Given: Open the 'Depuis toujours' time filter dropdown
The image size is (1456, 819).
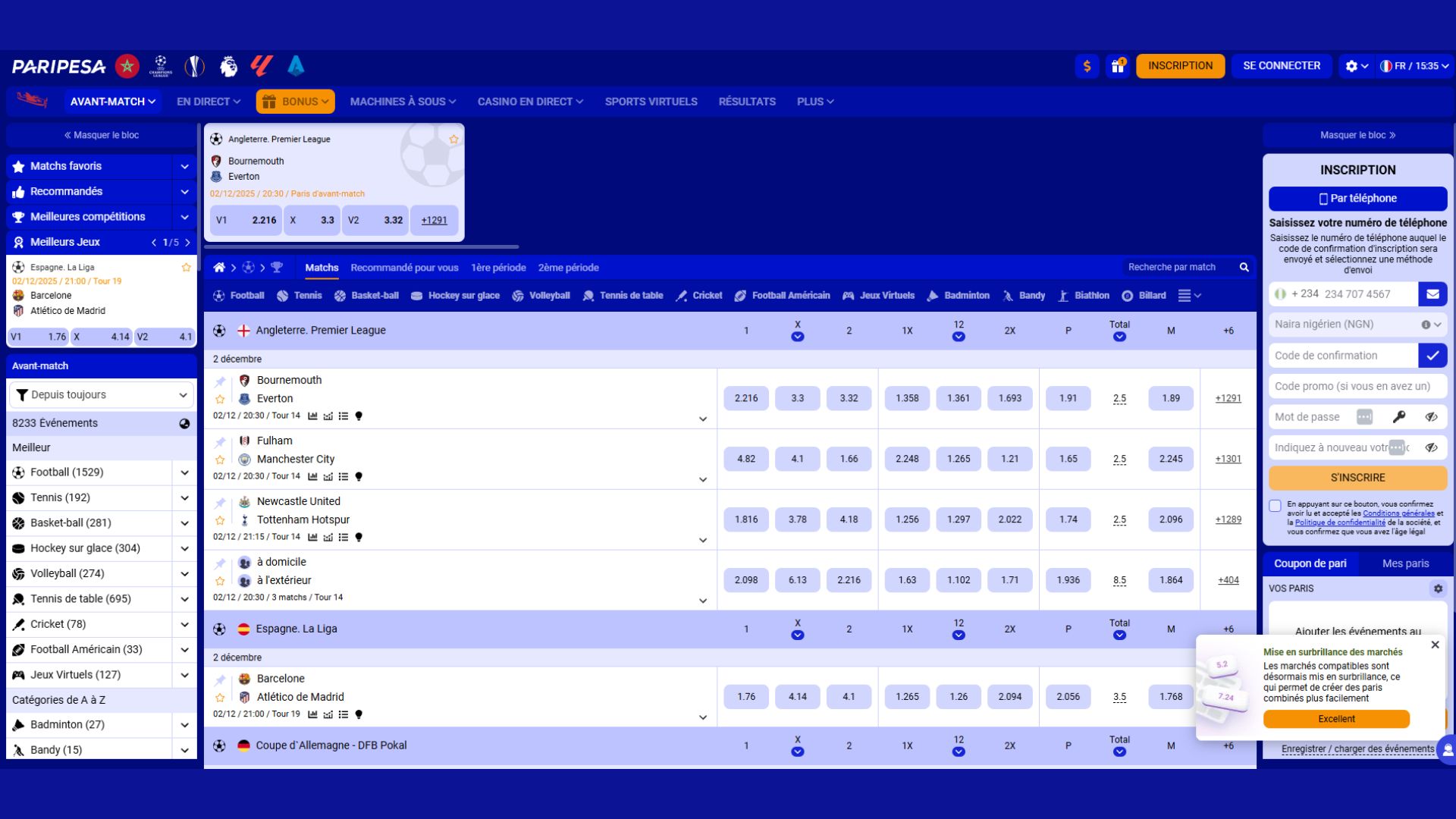Looking at the screenshot, I should coord(102,394).
